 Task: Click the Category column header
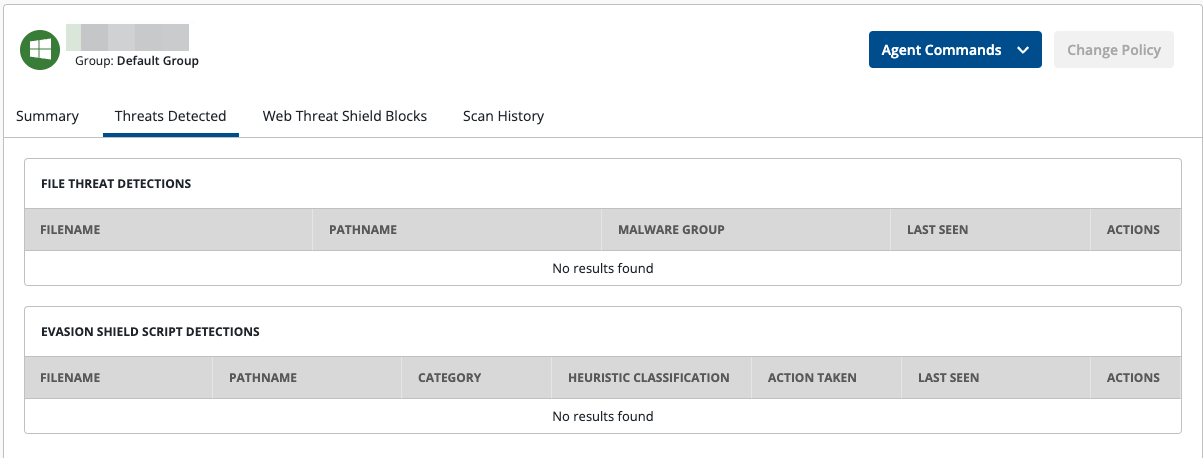pyautogui.click(x=449, y=378)
